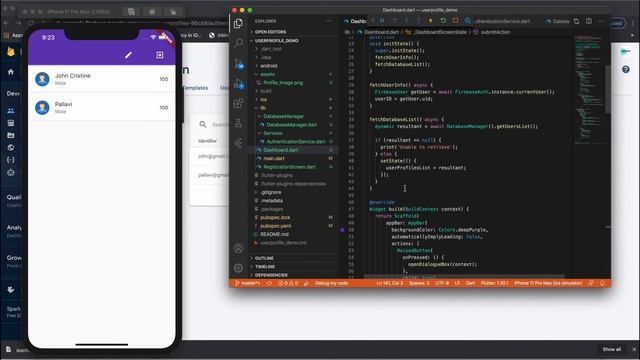Click the search icon in Firebase users table
640x360 pixels.
point(203,124)
